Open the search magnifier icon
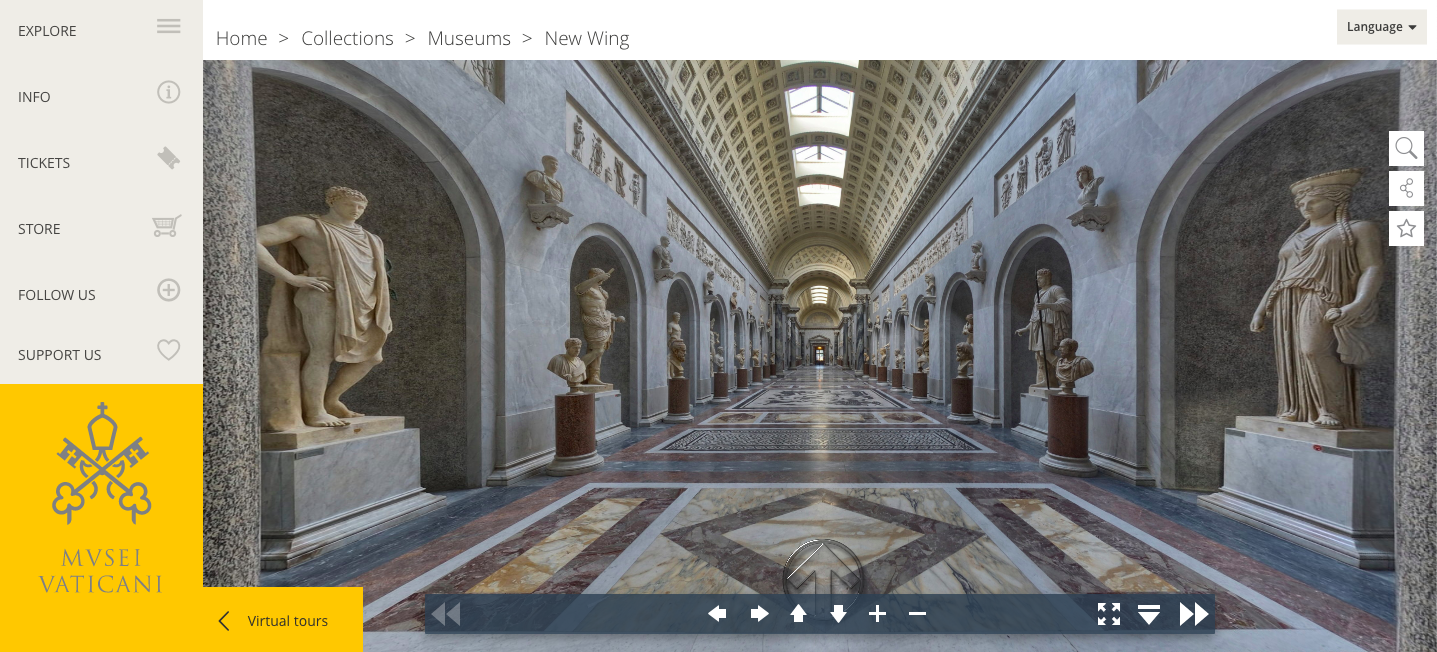This screenshot has height=652, width=1437. pyautogui.click(x=1406, y=149)
